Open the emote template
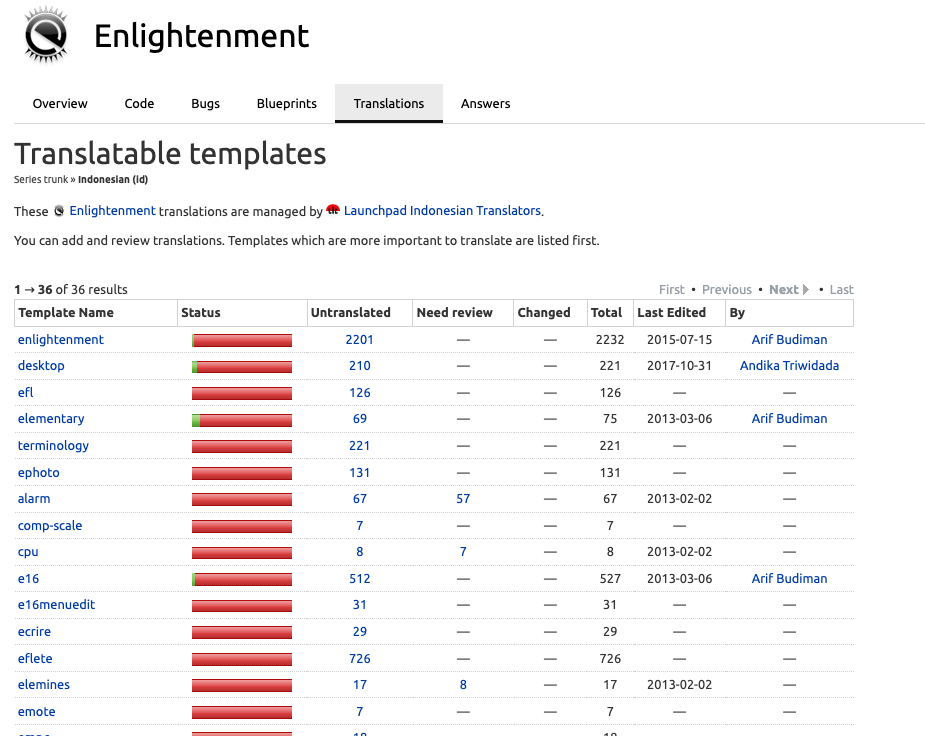Viewport: 925px width, 736px height. pos(37,712)
